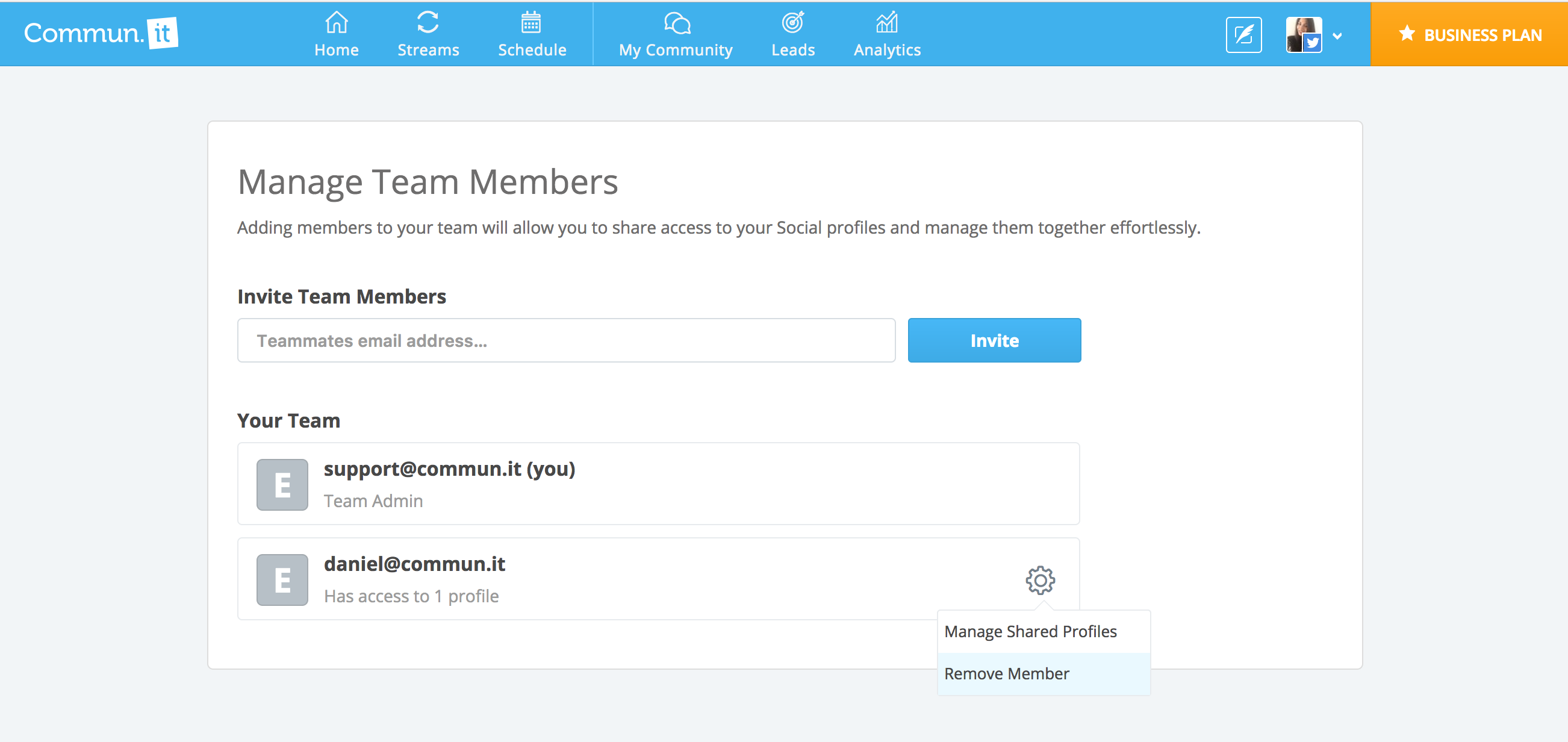Open the Twitter profile avatar menu
This screenshot has width=1568, height=742.
pos(1304,35)
